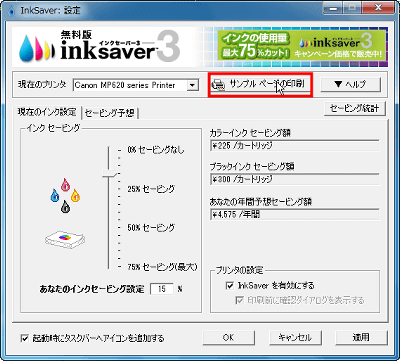
Task: Click the 25% セービング slider label
Action: point(151,189)
